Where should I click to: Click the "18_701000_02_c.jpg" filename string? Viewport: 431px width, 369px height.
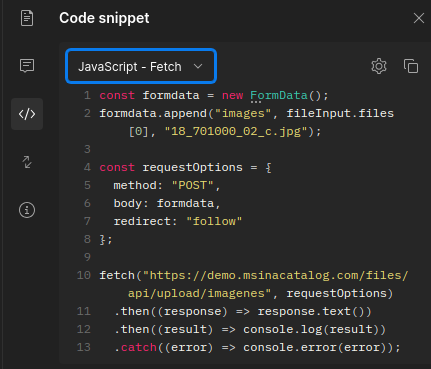coord(236,131)
